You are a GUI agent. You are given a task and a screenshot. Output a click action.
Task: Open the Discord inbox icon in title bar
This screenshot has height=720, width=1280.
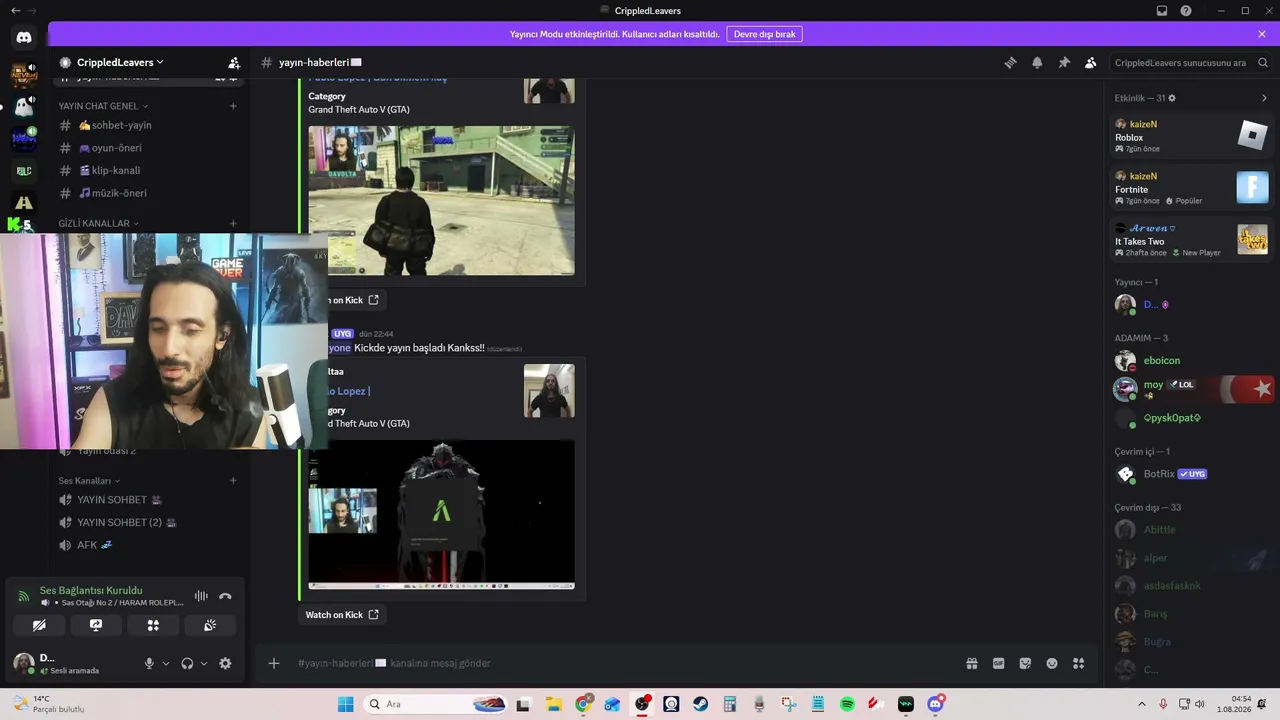click(x=1161, y=11)
